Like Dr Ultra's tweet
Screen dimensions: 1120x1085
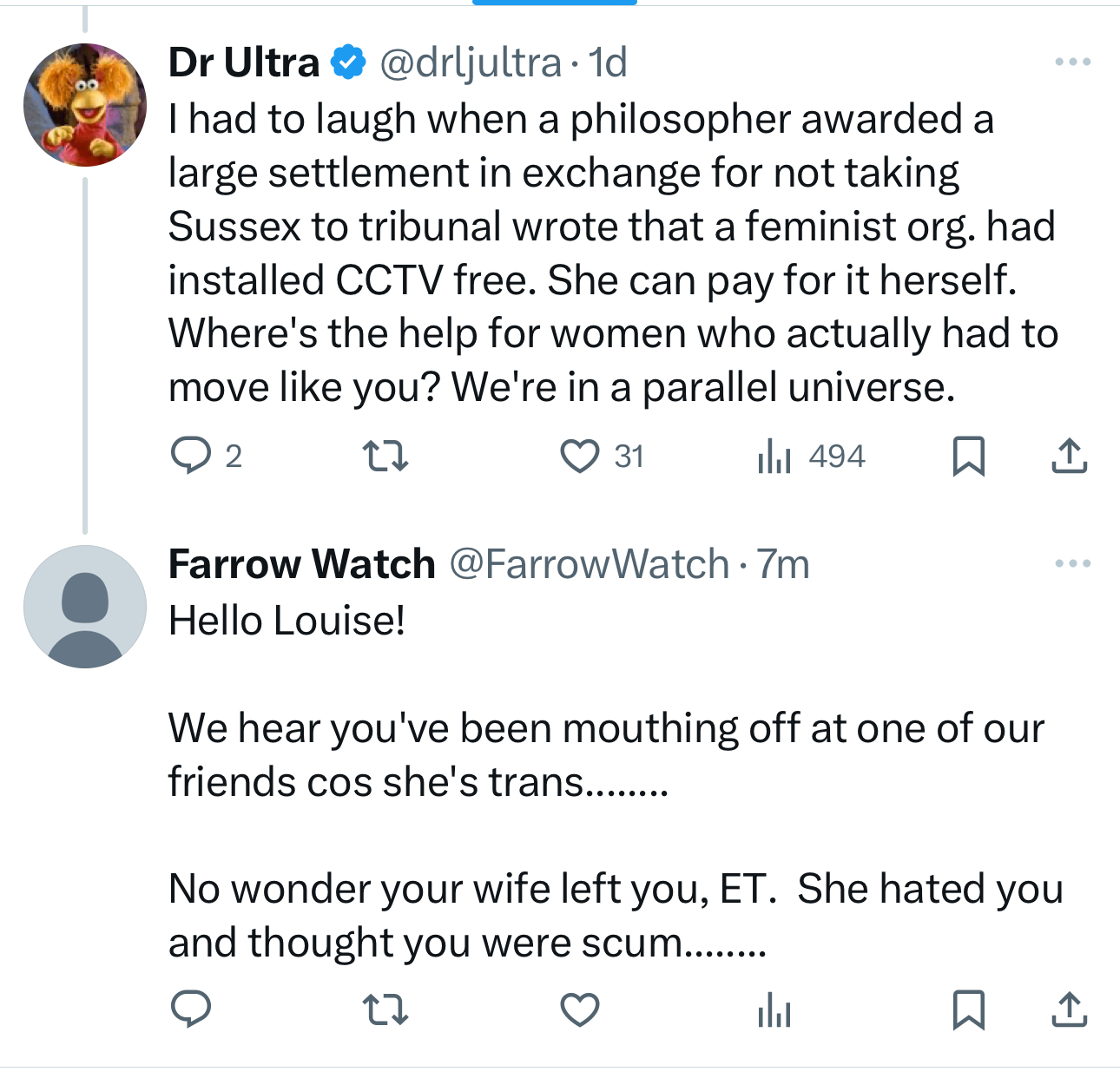tap(579, 456)
